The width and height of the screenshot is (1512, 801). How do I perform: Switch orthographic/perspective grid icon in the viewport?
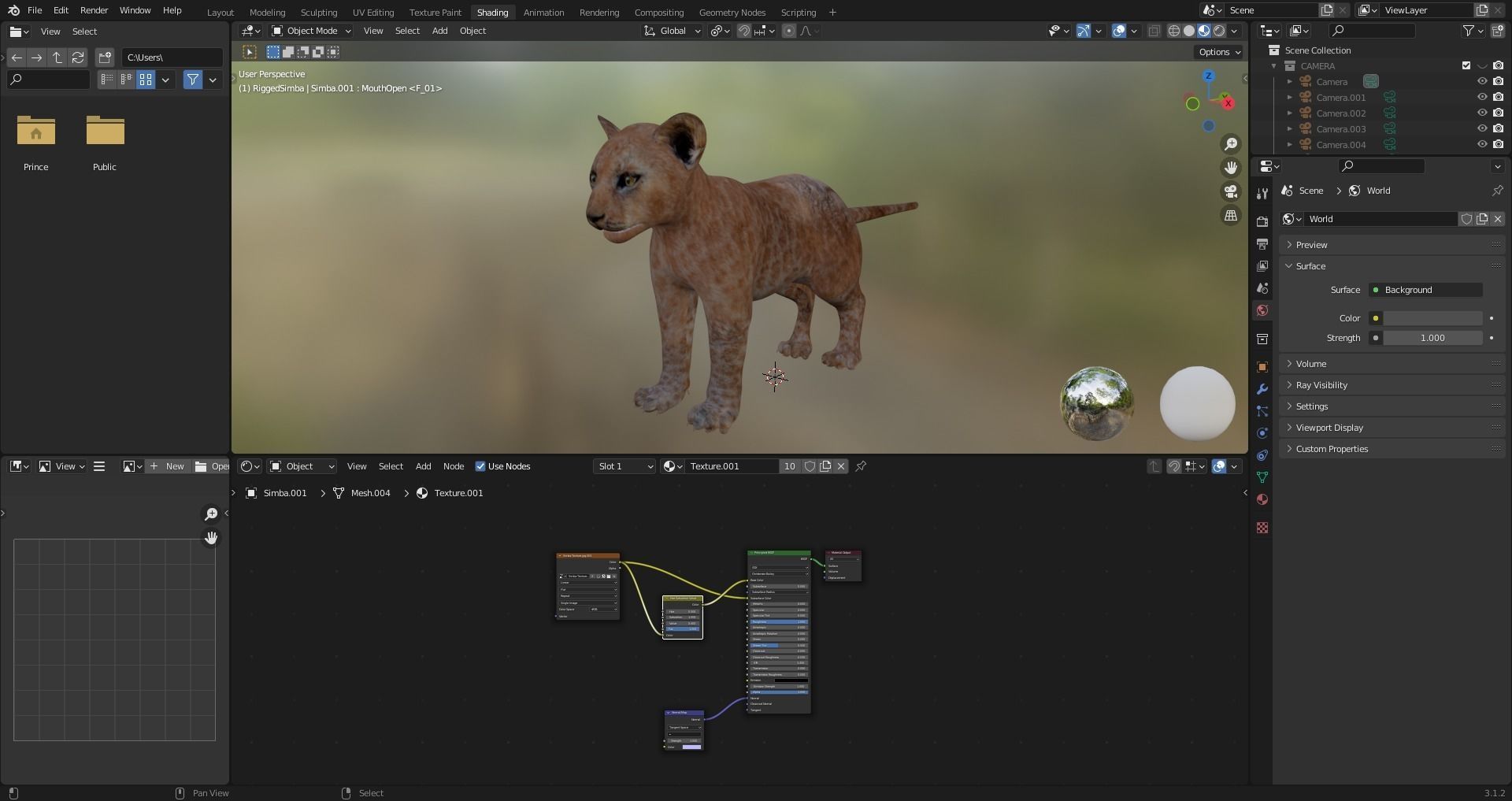(1230, 215)
